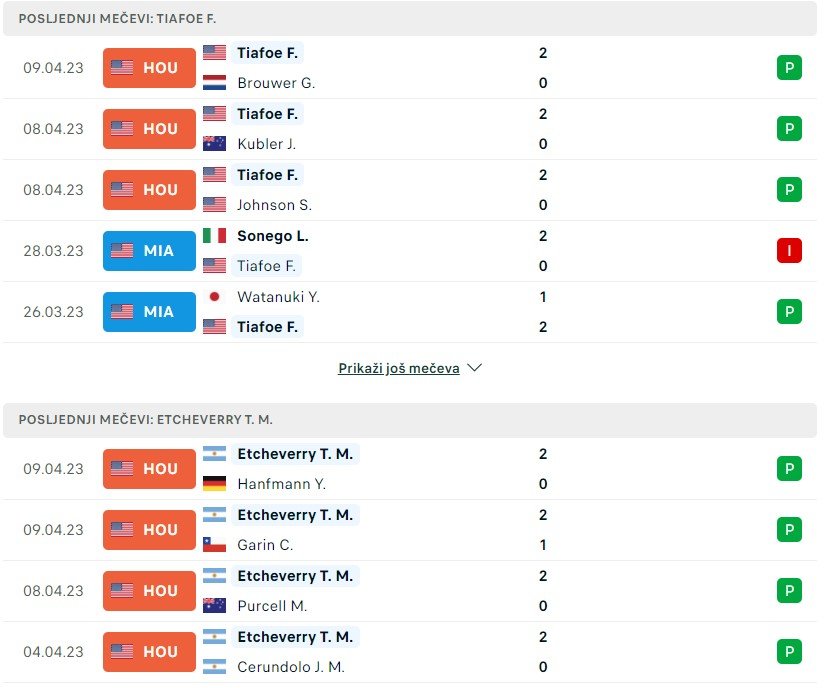Open 'Prikaži još mečeva' link
830x688 pixels.
tap(399, 368)
